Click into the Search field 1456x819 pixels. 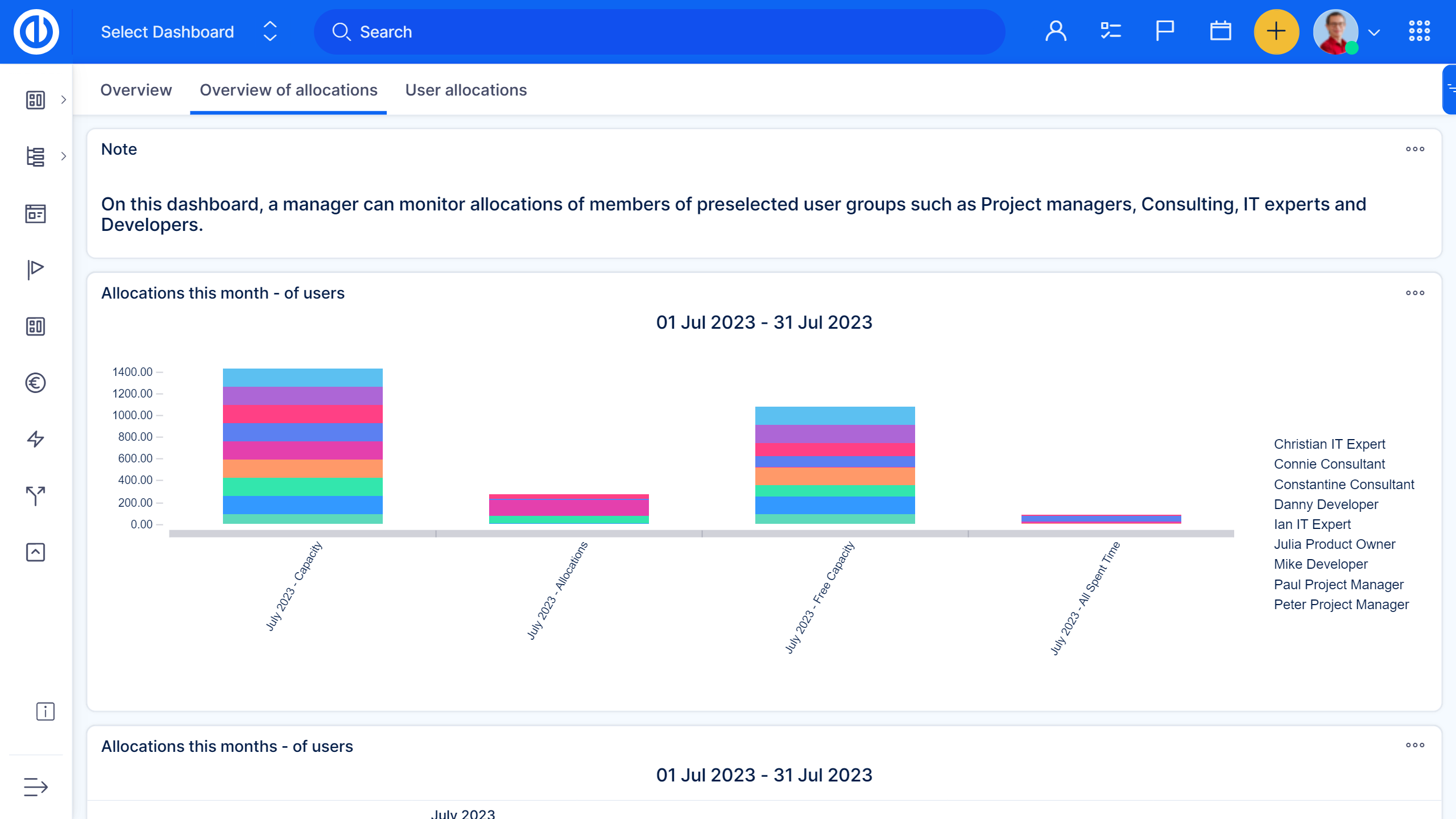(x=660, y=32)
